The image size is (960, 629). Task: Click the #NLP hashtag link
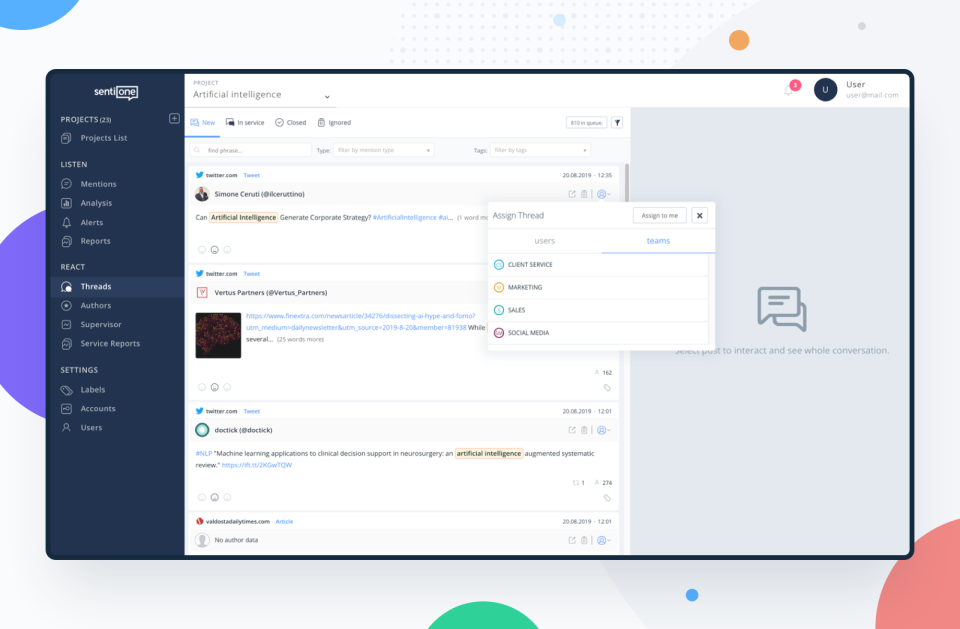[203, 453]
